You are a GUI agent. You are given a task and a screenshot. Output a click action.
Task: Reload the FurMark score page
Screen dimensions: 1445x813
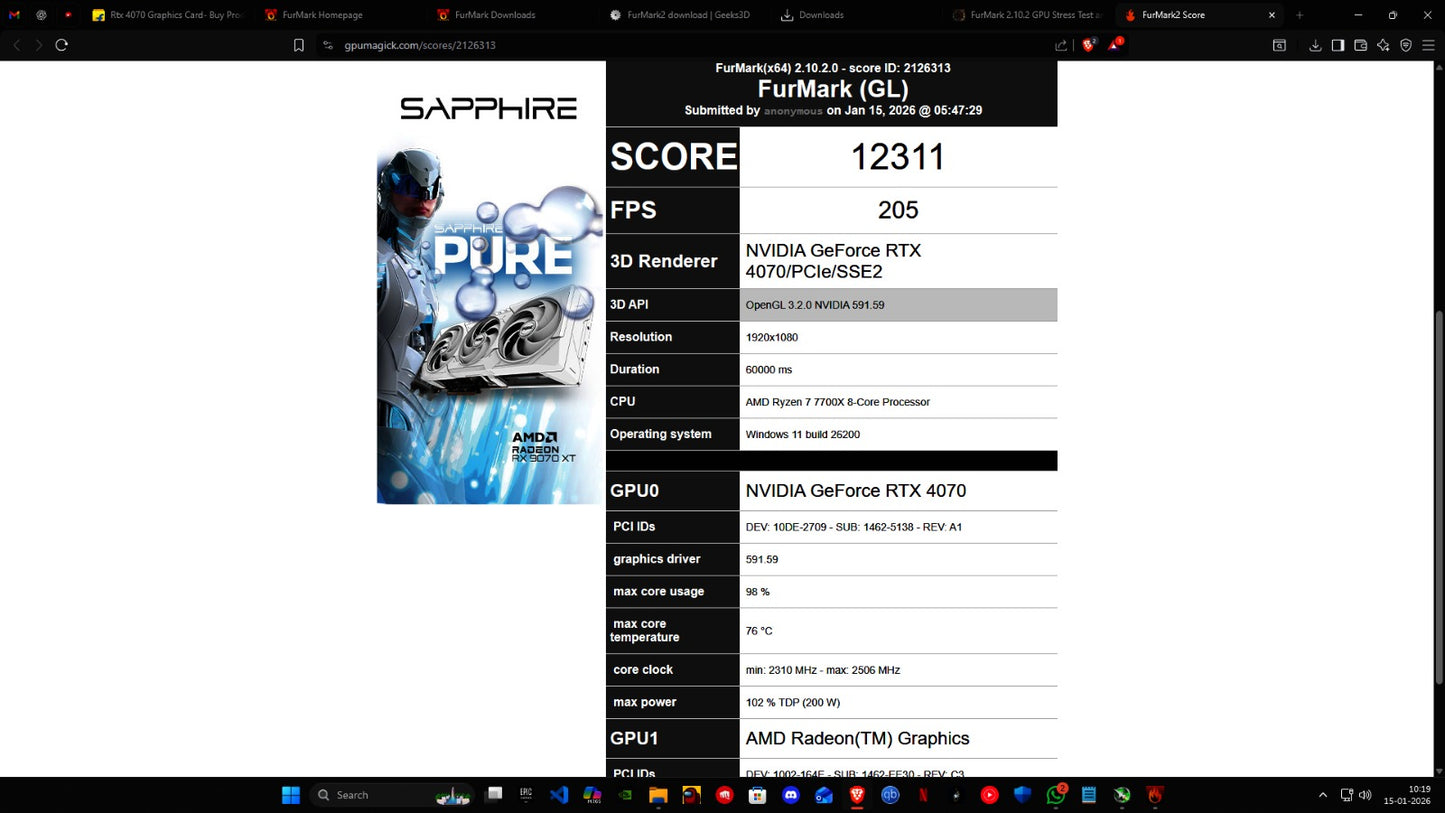(62, 45)
